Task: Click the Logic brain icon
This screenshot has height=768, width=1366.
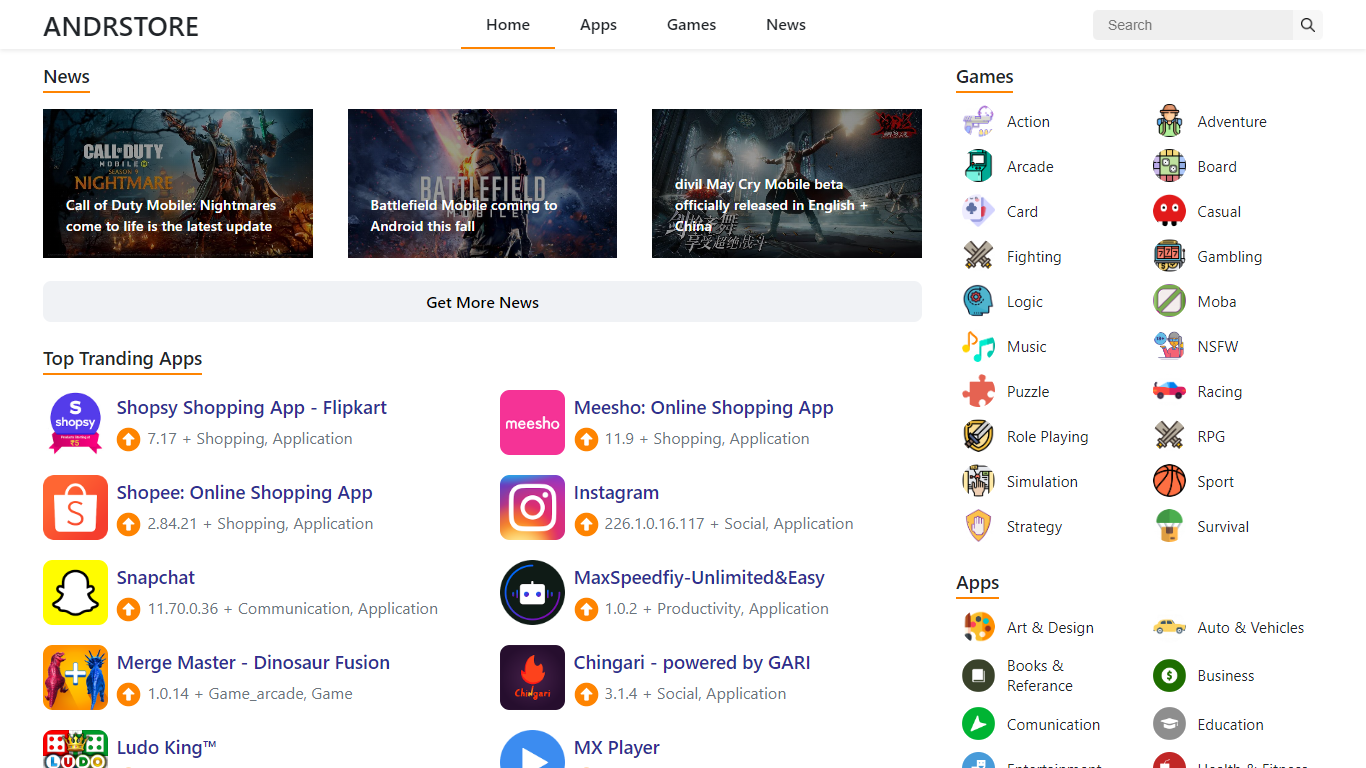Action: (978, 301)
